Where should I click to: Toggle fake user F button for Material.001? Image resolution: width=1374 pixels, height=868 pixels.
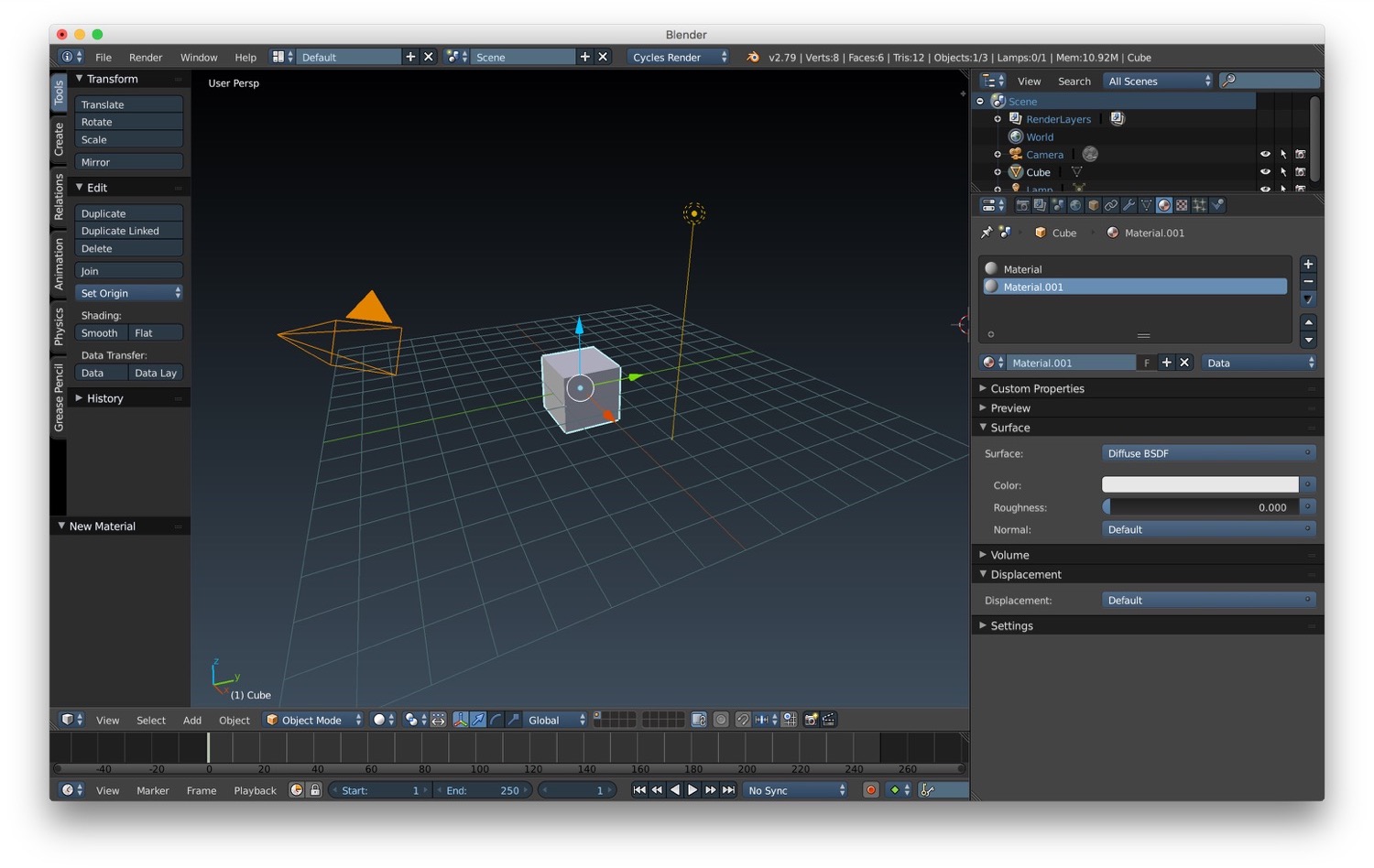[1147, 363]
